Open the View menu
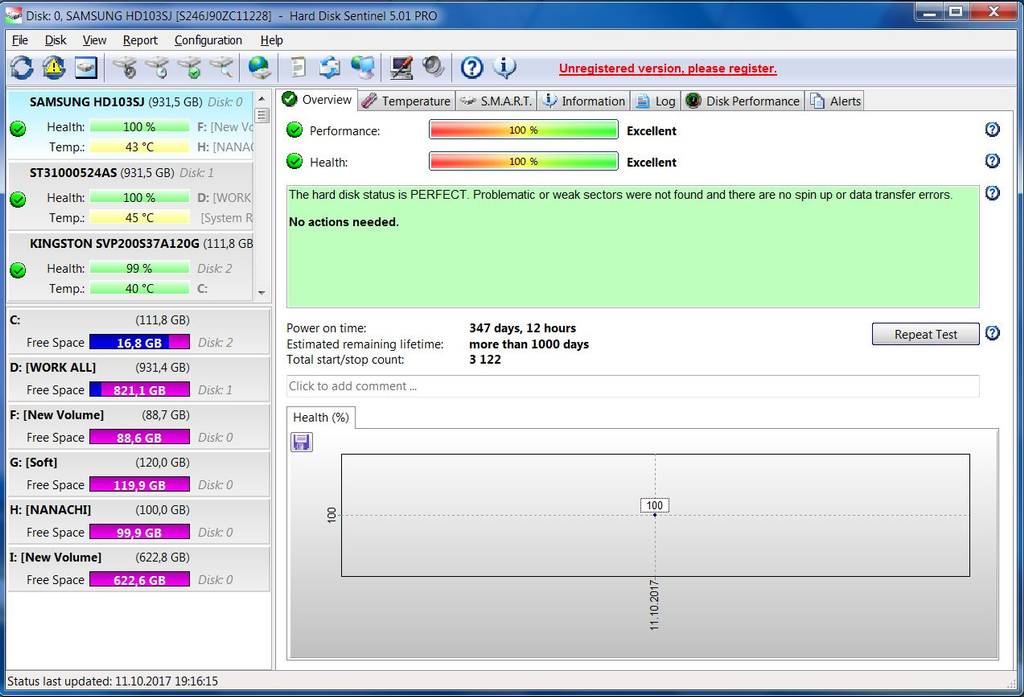 coord(94,40)
